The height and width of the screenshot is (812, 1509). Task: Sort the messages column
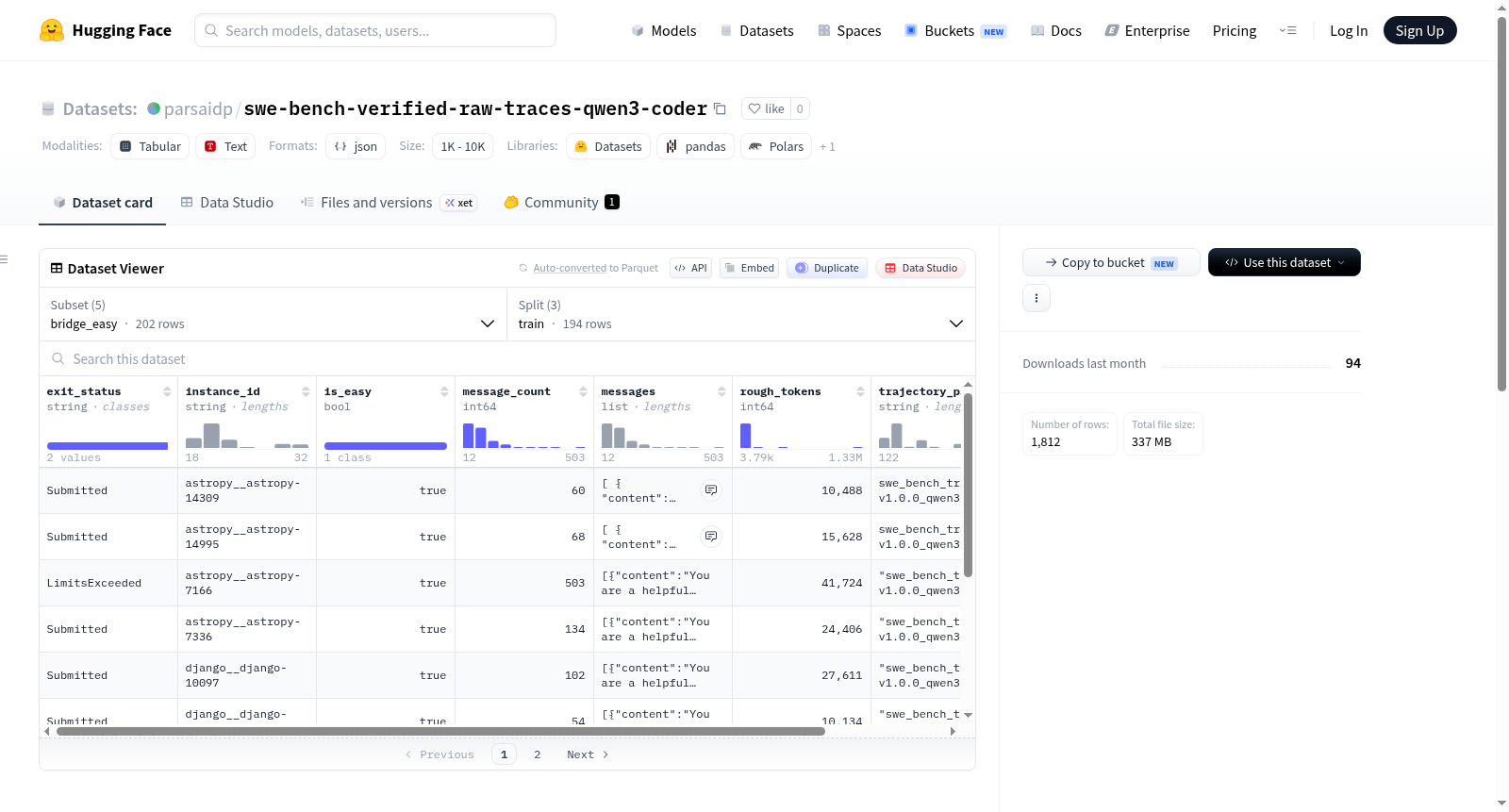[x=721, y=391]
